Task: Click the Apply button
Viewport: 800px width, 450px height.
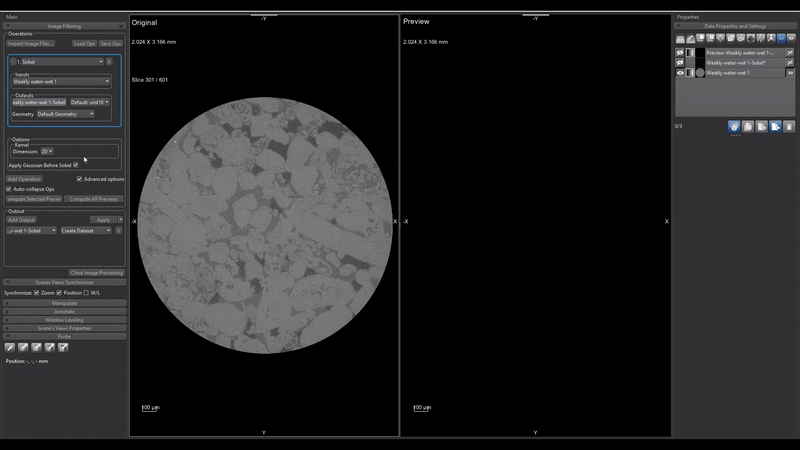Action: (x=104, y=220)
